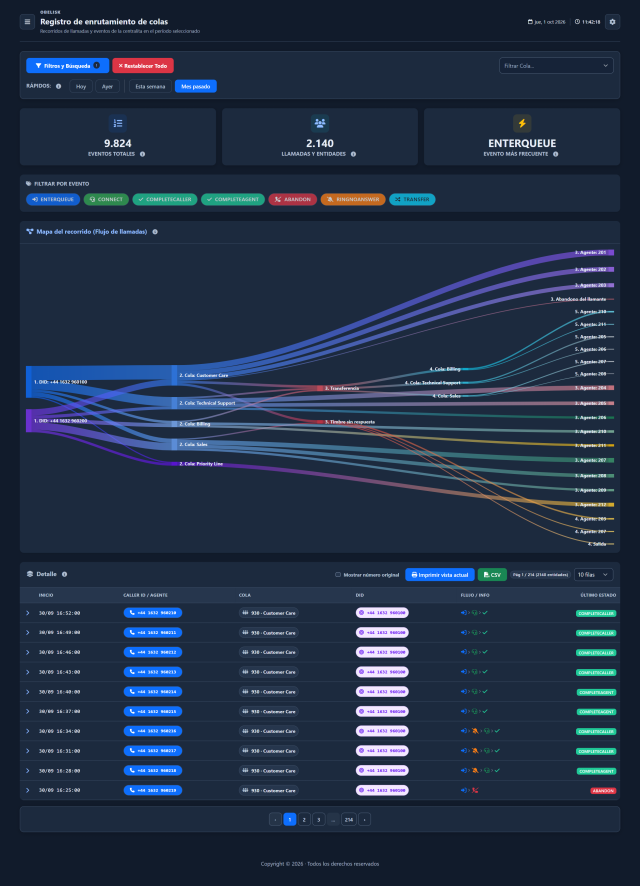Click the filter count badge on Filtros y Búsqueda
The height and width of the screenshot is (886, 640).
tap(97, 66)
